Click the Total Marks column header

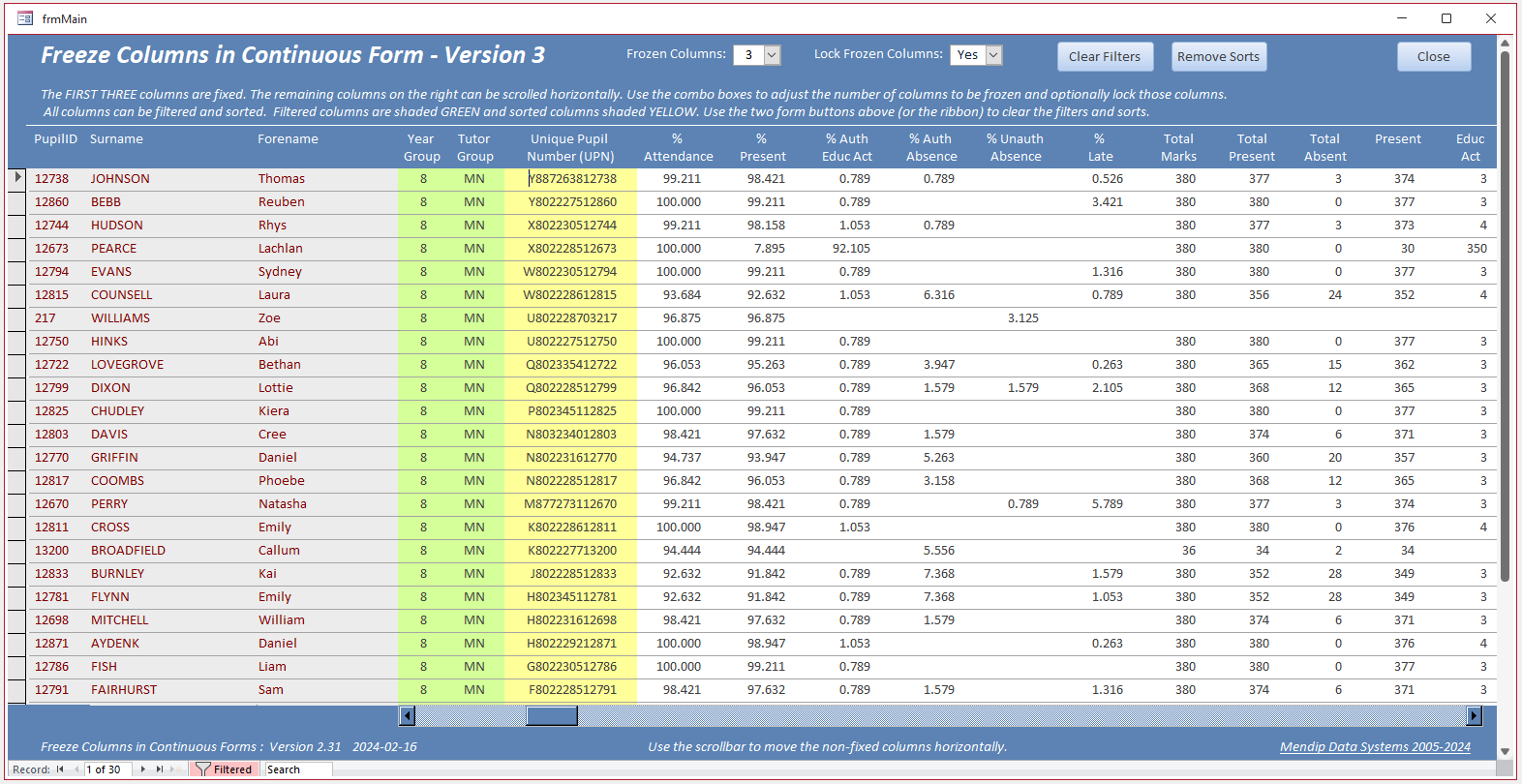[x=1178, y=147]
